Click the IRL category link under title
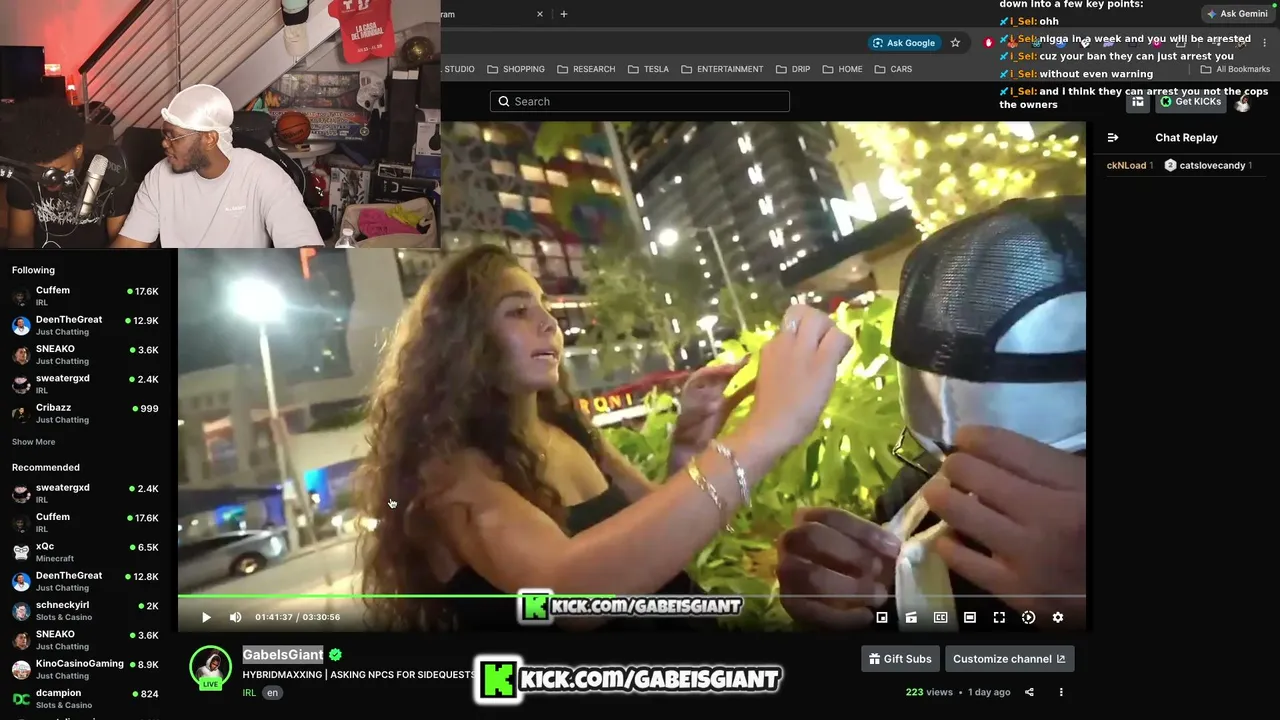Screen dimensions: 1280x720 [x=249, y=692]
